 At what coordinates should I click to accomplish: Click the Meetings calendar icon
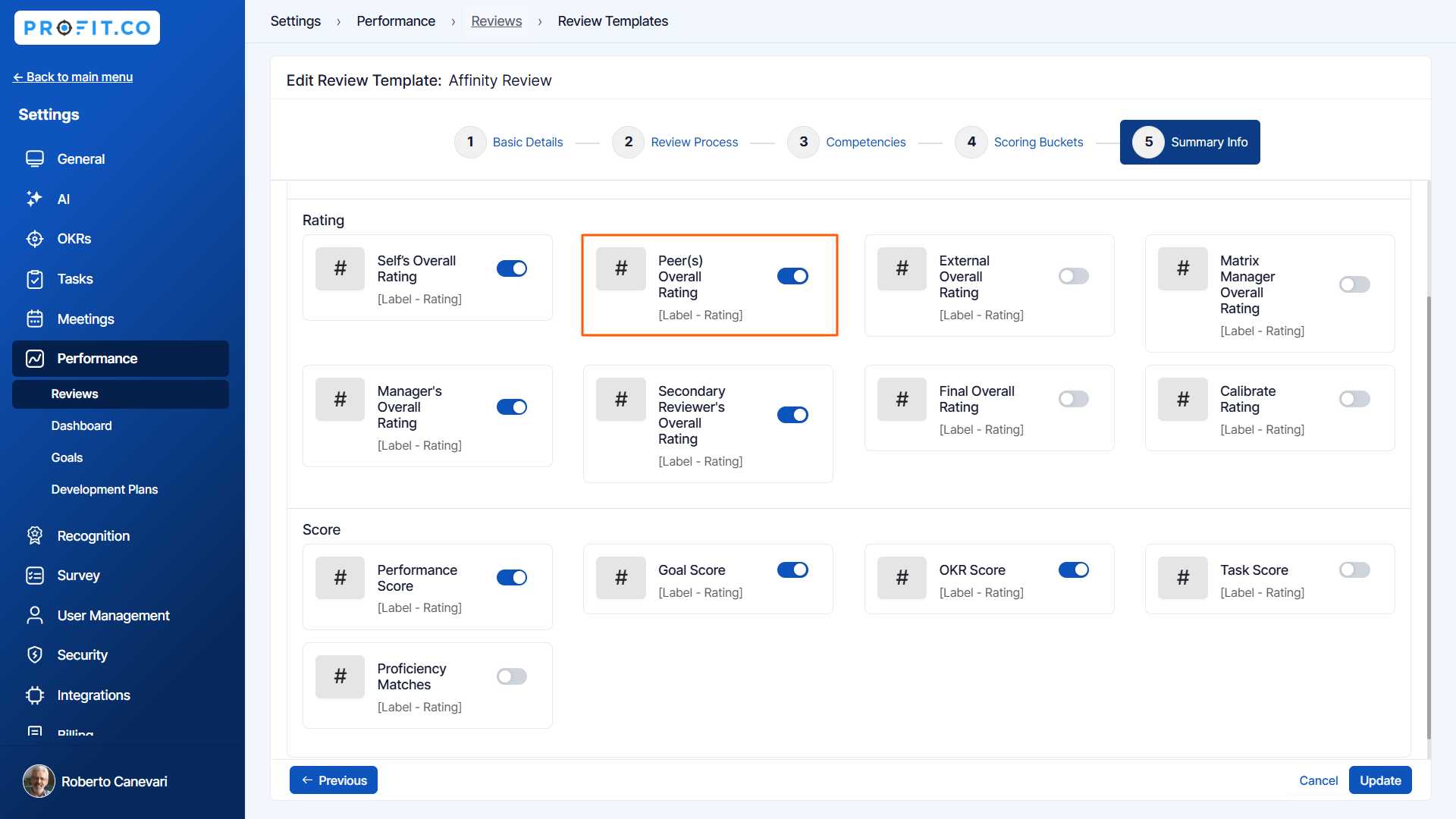point(35,319)
